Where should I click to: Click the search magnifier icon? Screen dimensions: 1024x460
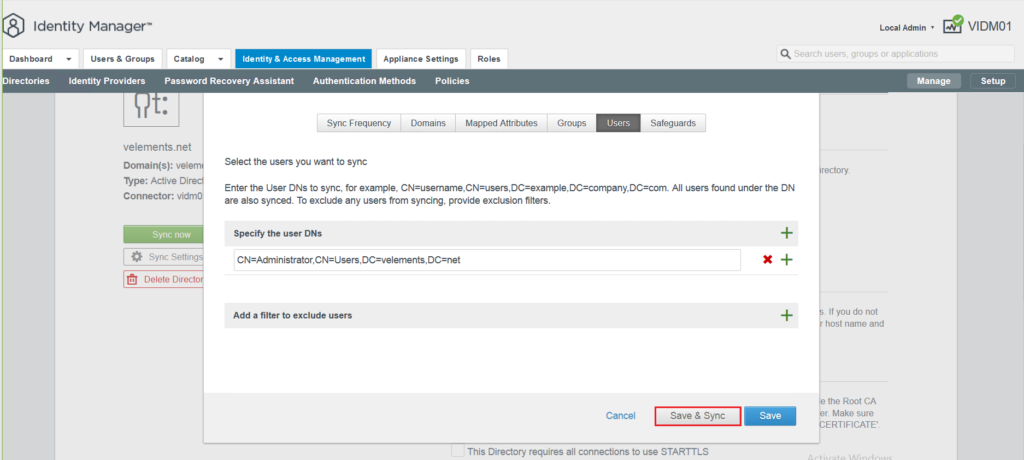(x=785, y=54)
